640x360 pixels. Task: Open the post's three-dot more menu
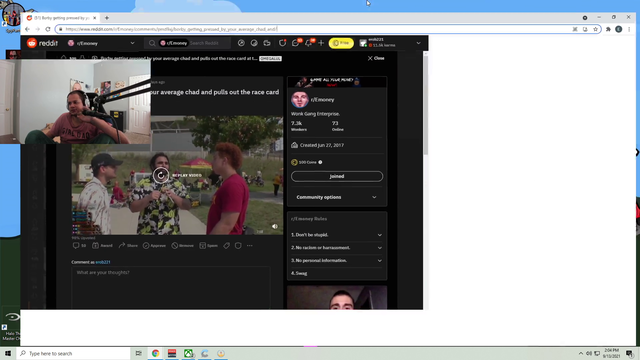click(x=250, y=245)
